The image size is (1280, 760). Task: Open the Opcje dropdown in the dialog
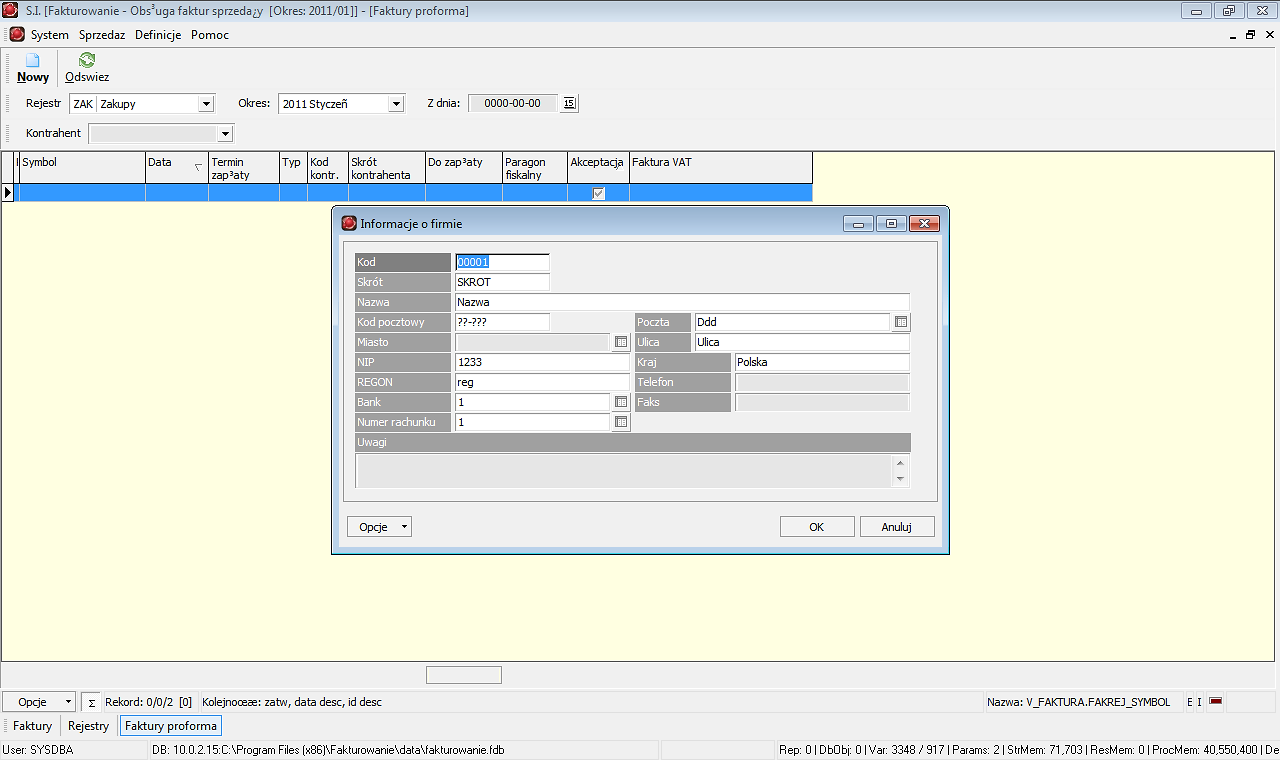point(379,527)
